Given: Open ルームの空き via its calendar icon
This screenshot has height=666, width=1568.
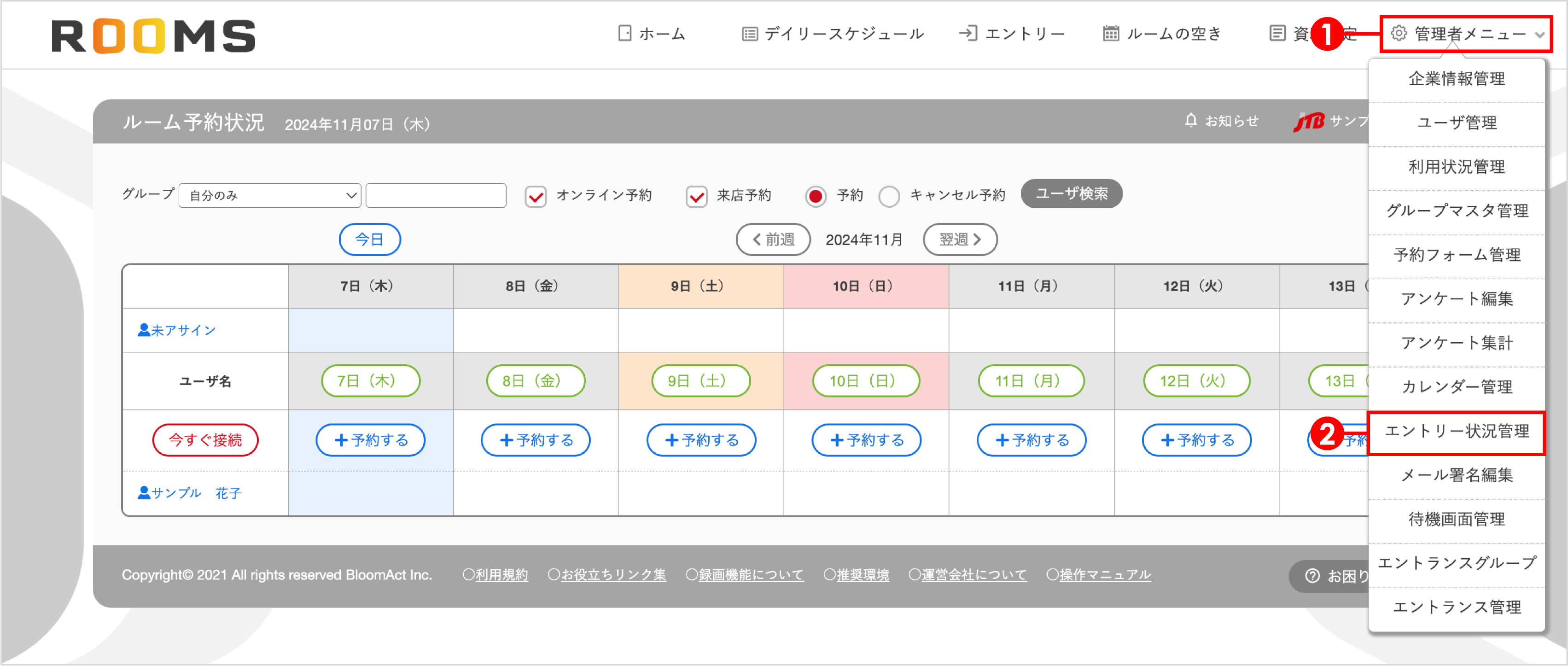Looking at the screenshot, I should 1112,34.
